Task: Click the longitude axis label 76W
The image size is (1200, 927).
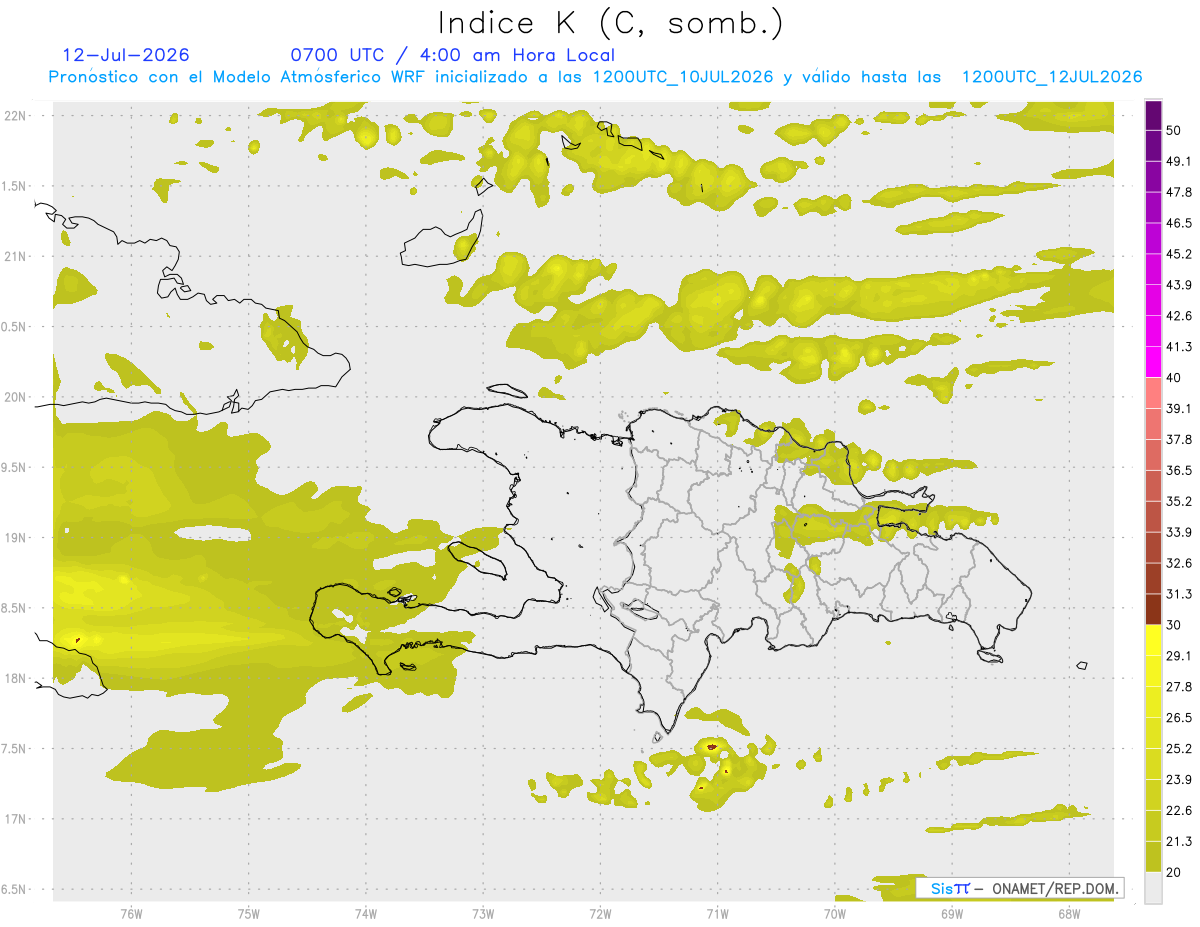Action: point(131,913)
